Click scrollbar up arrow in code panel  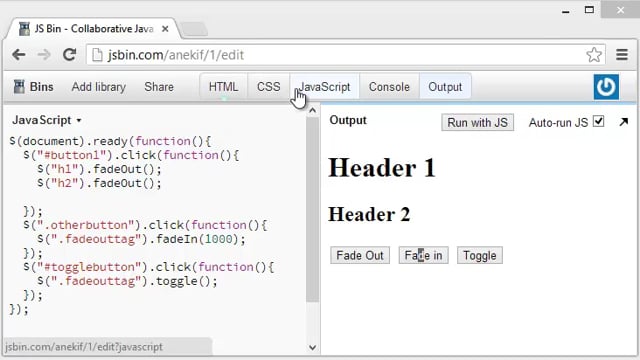[313, 111]
